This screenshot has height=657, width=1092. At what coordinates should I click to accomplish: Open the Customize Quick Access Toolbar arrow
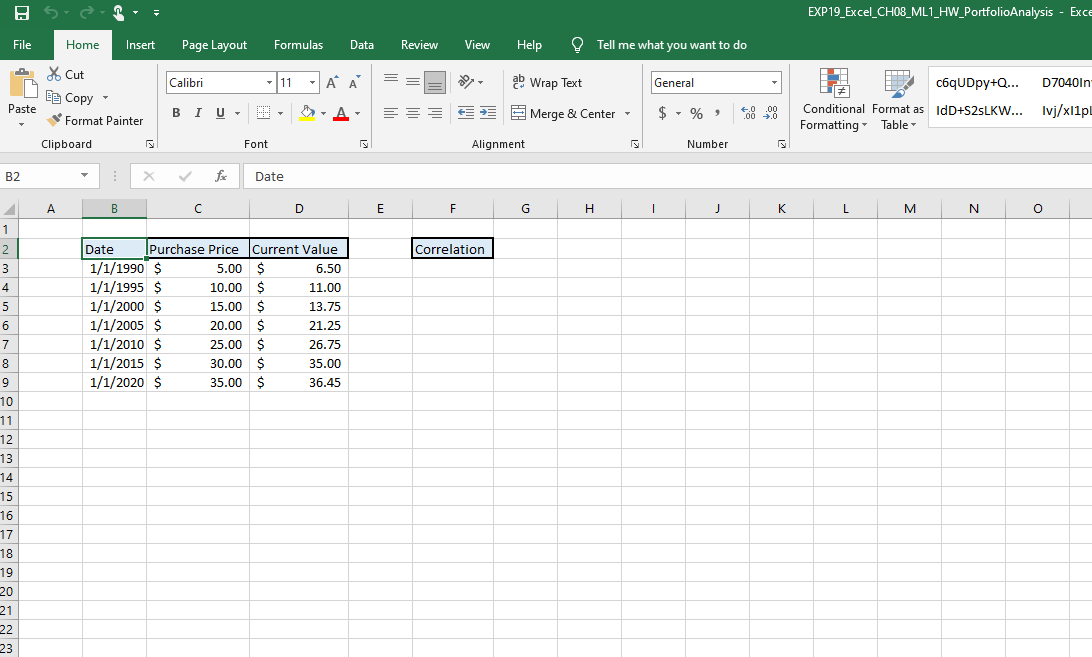pos(156,13)
